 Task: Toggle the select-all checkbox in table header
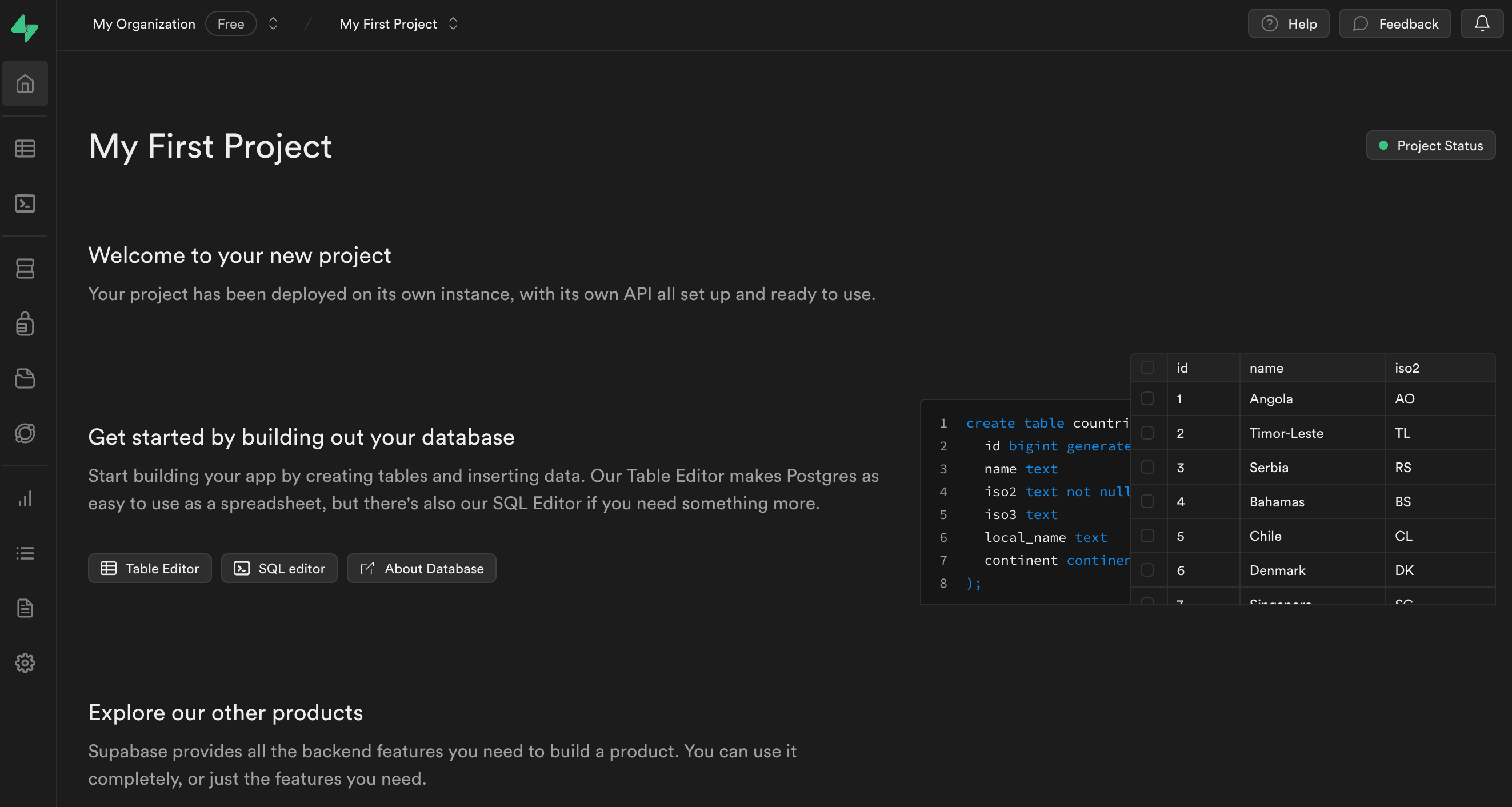[x=1147, y=367]
